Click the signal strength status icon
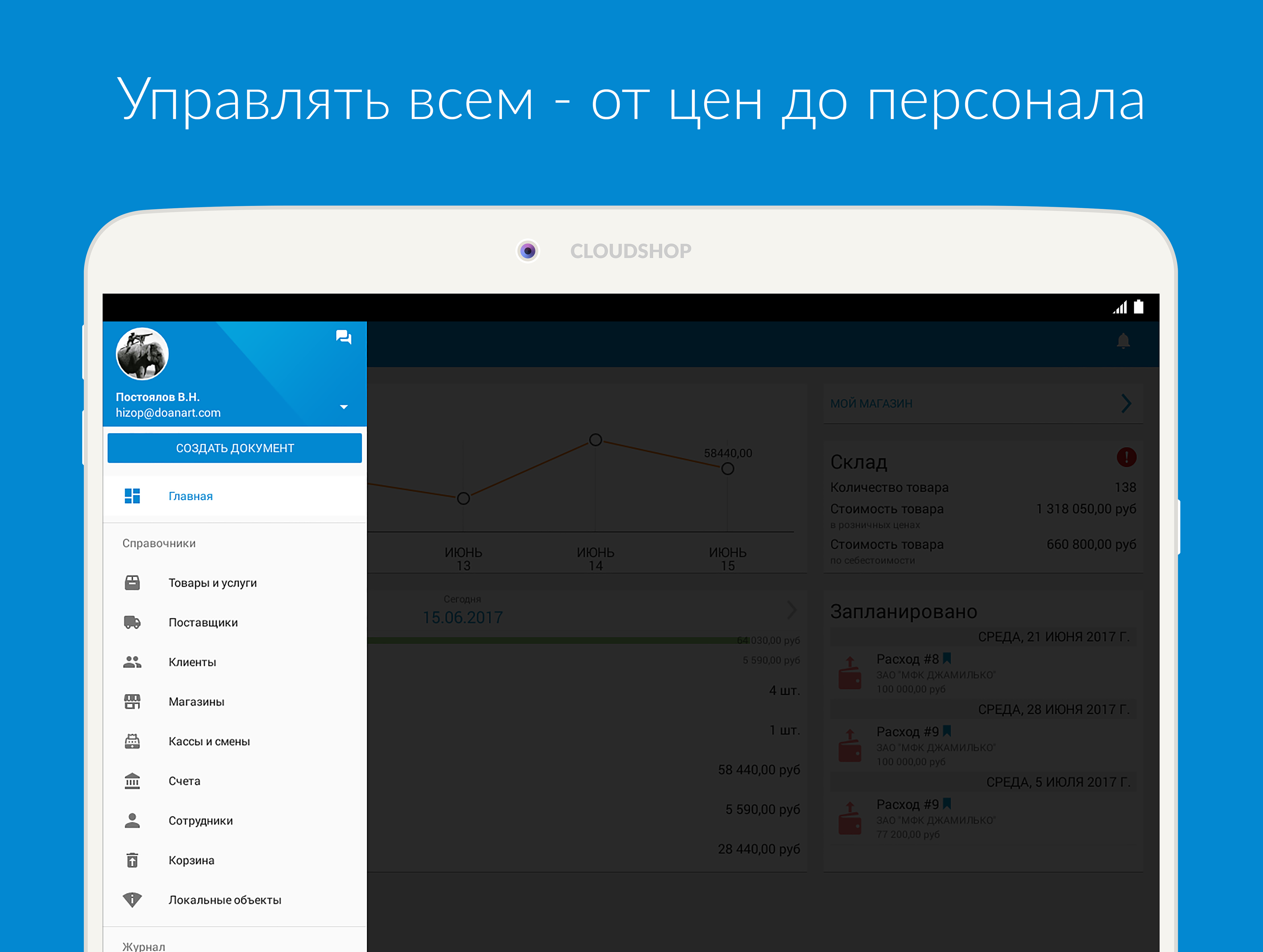Image resolution: width=1263 pixels, height=952 pixels. point(1120,307)
